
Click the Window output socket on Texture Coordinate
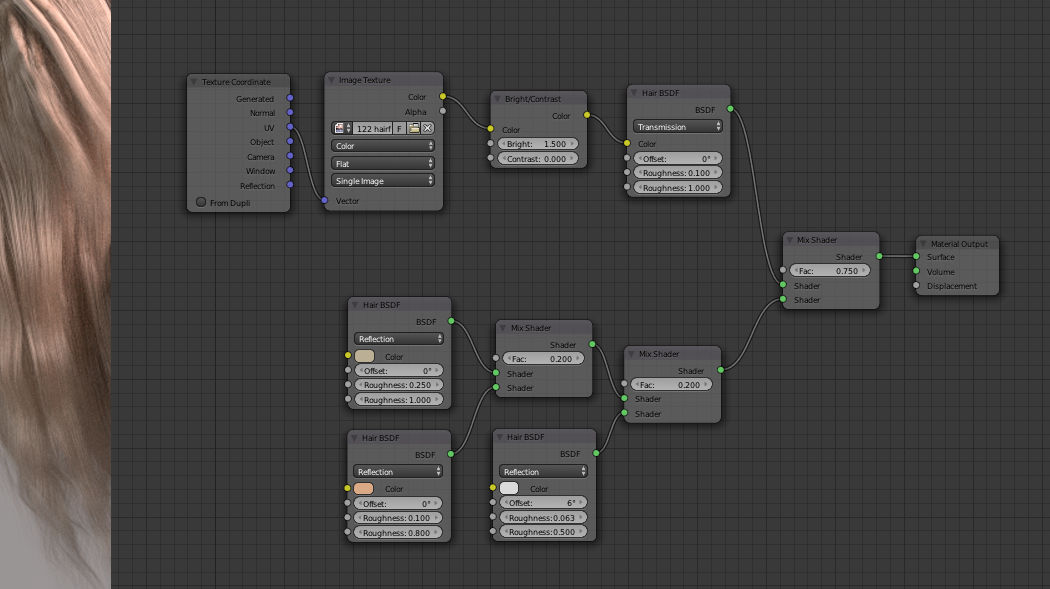coord(290,170)
